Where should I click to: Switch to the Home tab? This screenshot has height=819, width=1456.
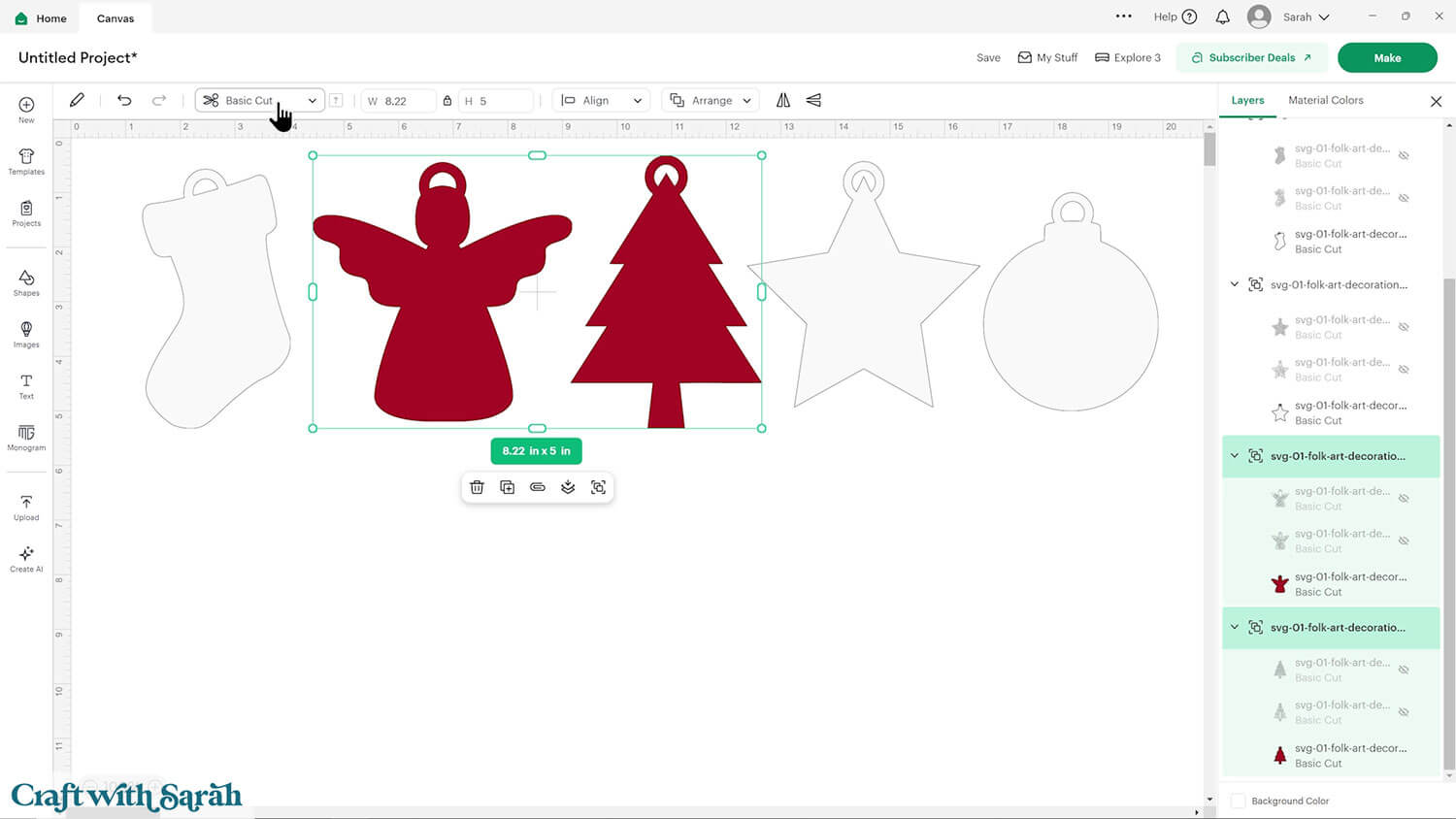pos(42,18)
